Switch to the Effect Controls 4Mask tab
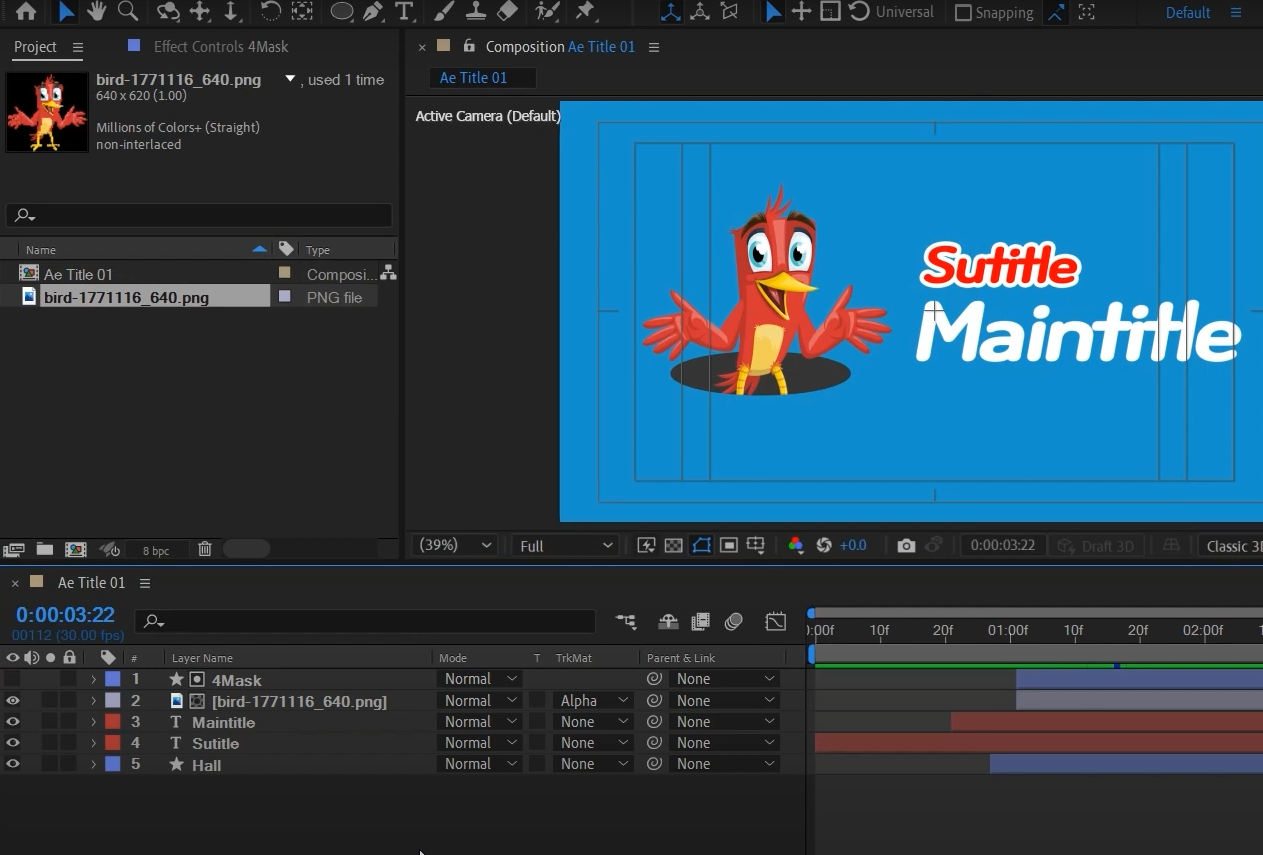This screenshot has height=855, width=1263. point(220,47)
